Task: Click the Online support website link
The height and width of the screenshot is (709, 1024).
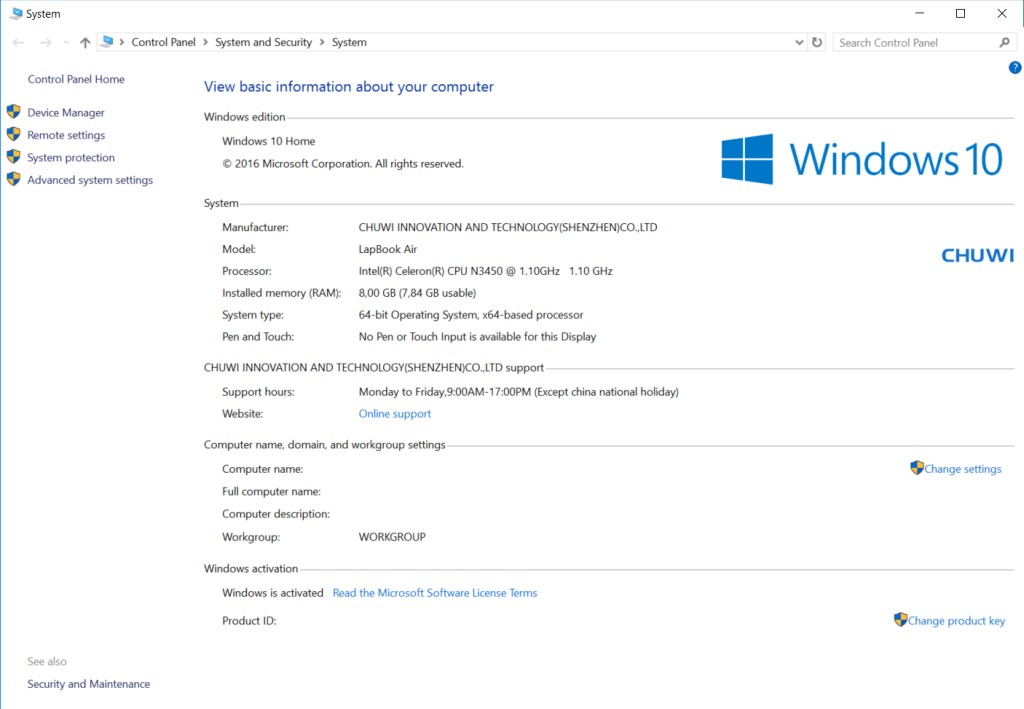Action: pos(394,413)
